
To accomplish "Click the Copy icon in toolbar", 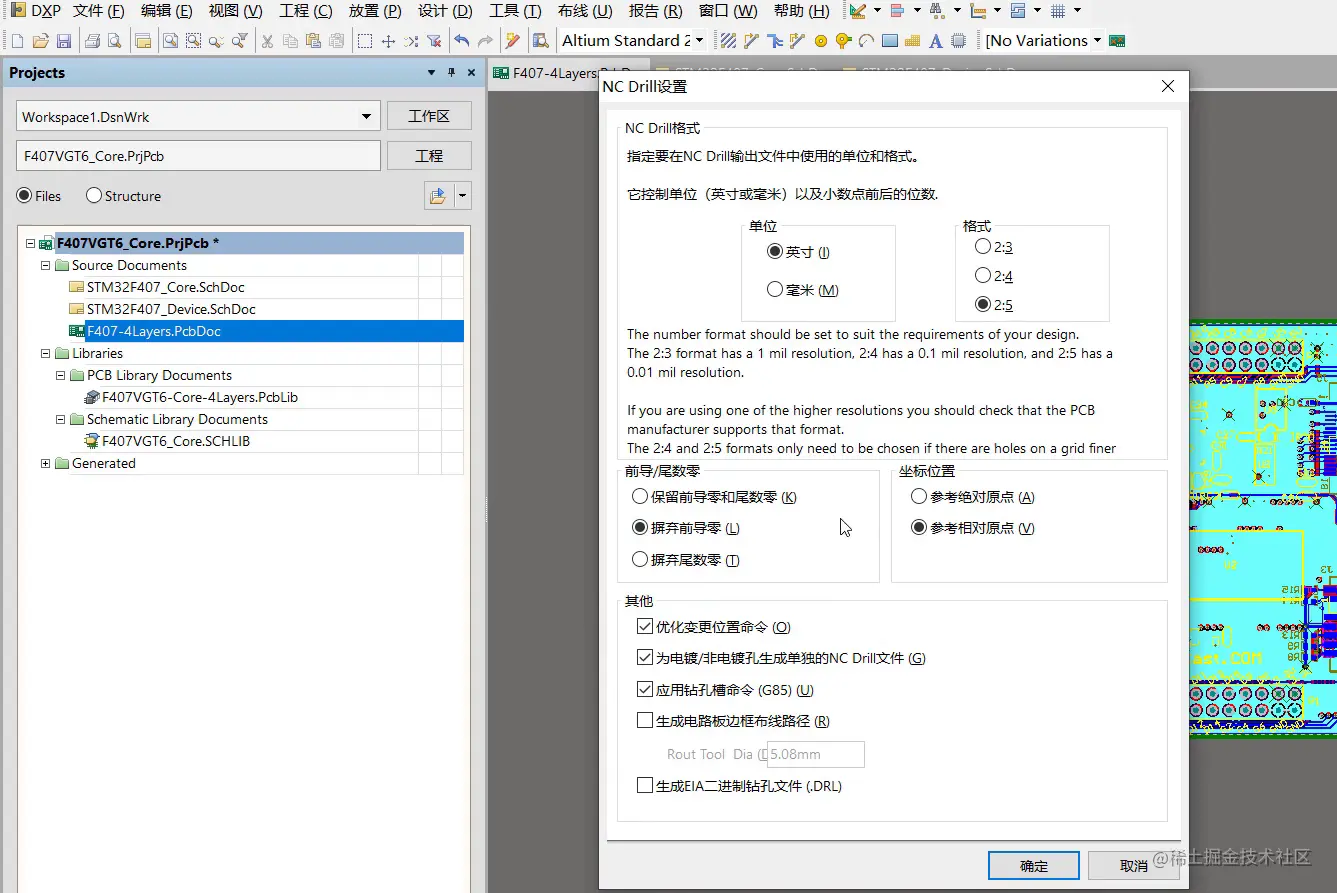I will point(290,41).
